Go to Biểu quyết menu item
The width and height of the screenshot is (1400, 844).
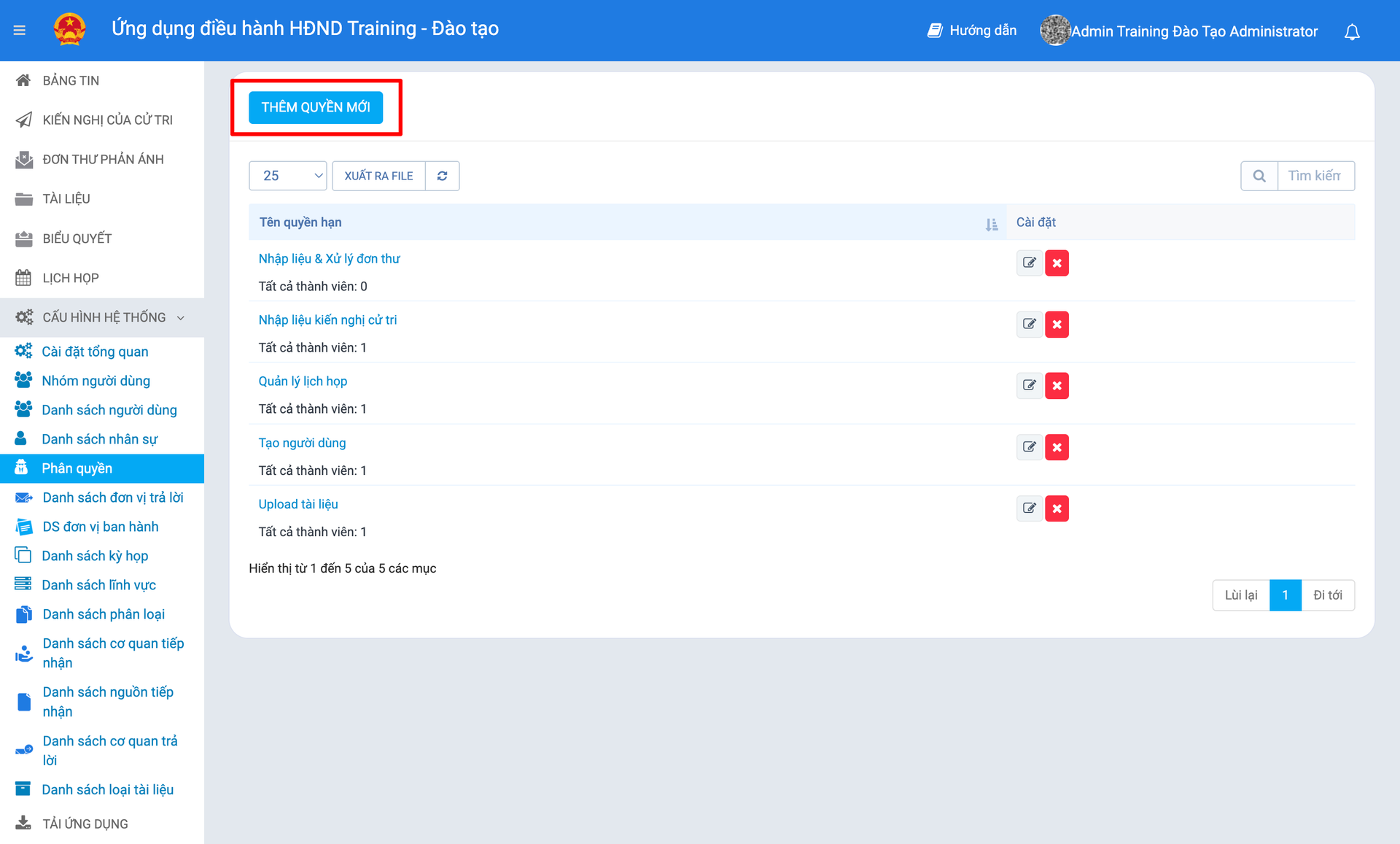(x=77, y=239)
